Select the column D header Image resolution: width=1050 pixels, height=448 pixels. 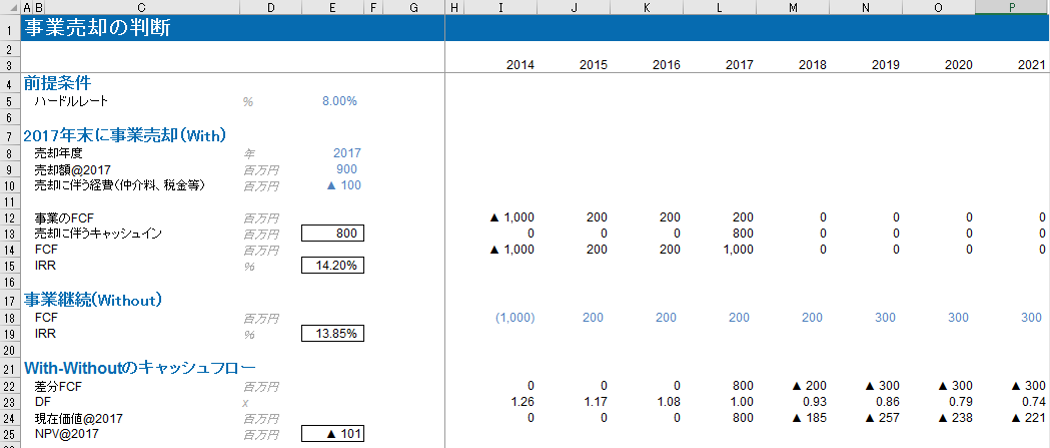(270, 7)
